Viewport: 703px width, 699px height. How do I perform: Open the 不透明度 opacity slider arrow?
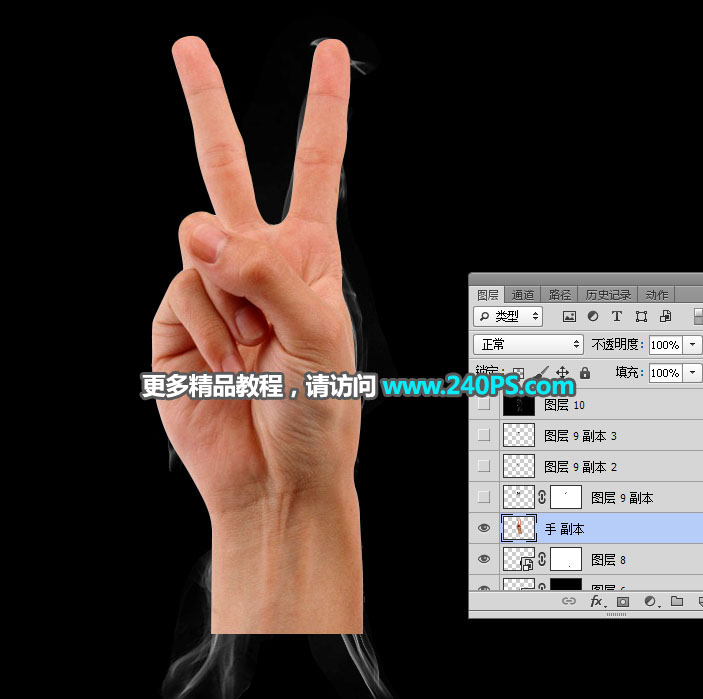[693, 345]
